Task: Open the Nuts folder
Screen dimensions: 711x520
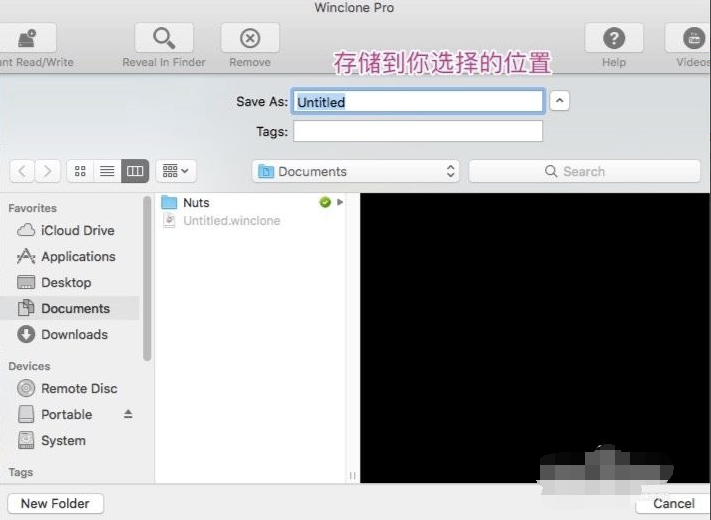Action: (x=252, y=203)
